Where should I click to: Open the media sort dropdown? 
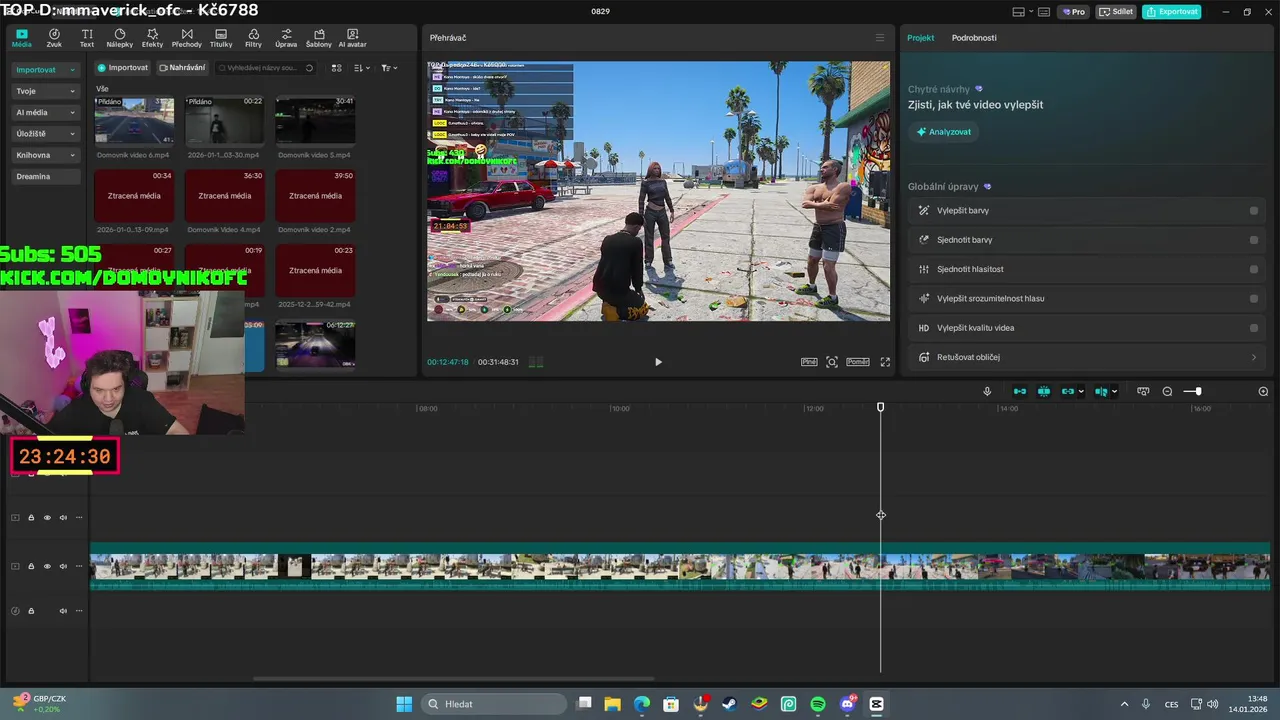[x=362, y=68]
